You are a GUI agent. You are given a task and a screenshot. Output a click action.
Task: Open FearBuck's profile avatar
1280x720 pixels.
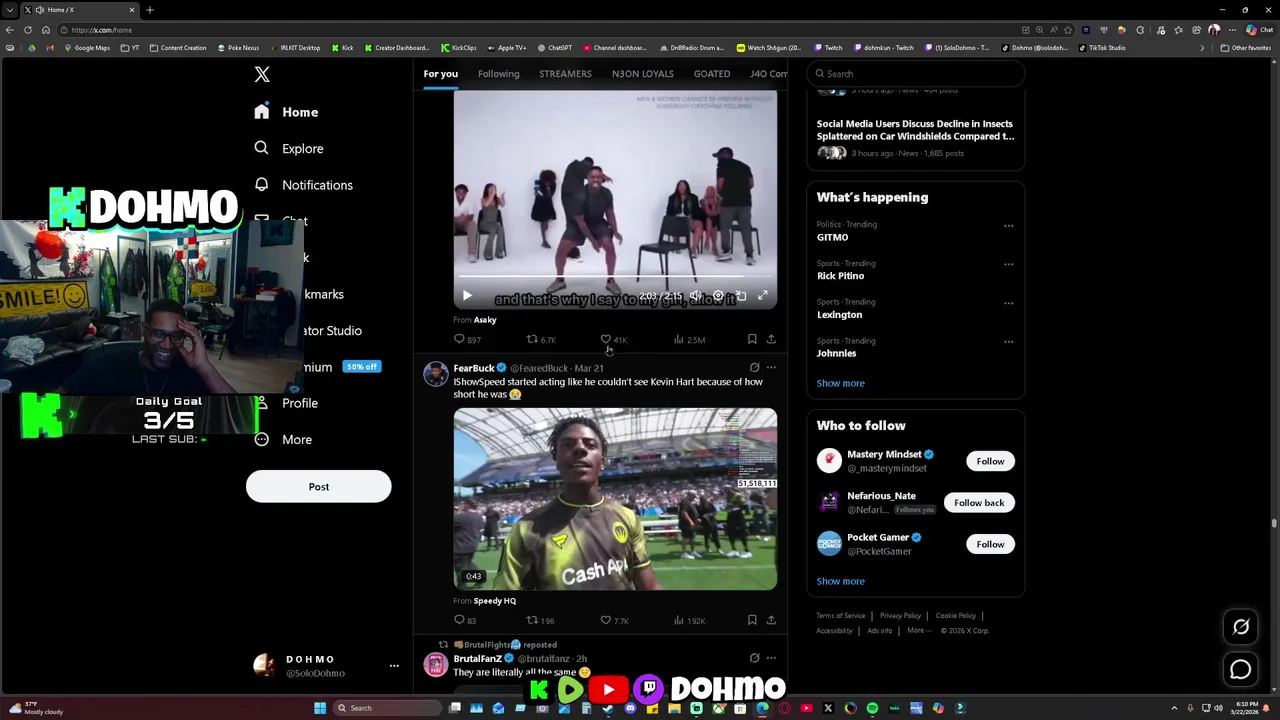(435, 374)
